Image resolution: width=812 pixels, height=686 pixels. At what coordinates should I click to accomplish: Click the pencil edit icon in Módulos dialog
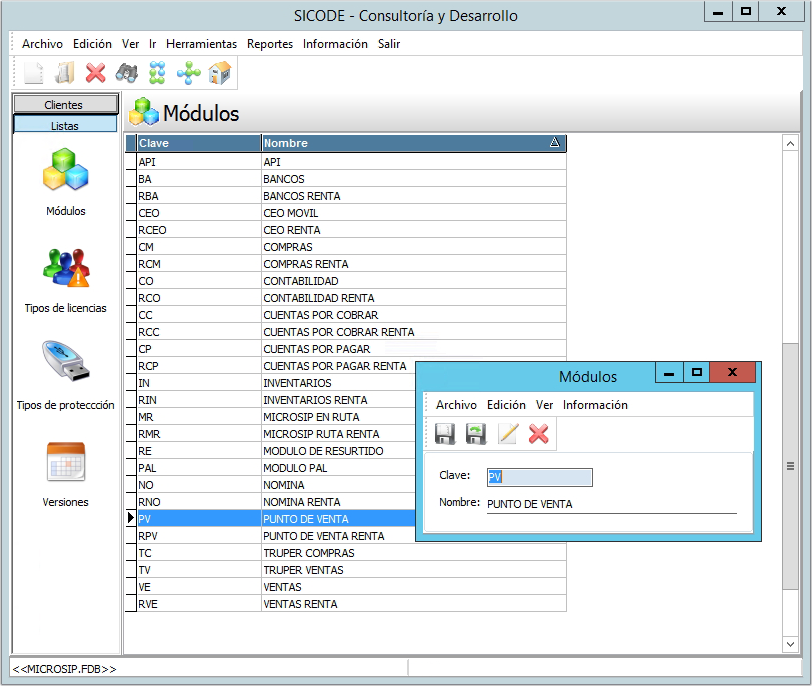[x=508, y=434]
